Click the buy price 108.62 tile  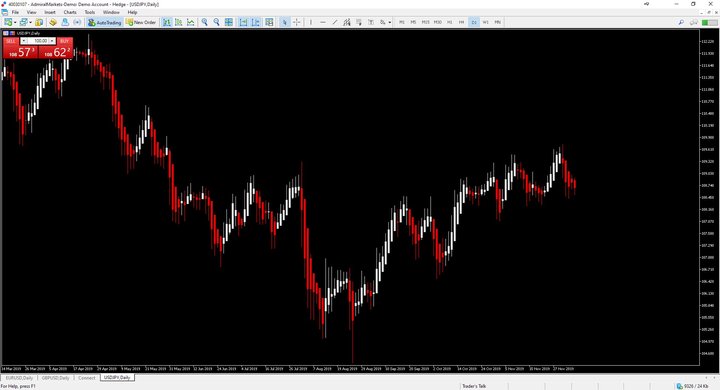(x=56, y=52)
